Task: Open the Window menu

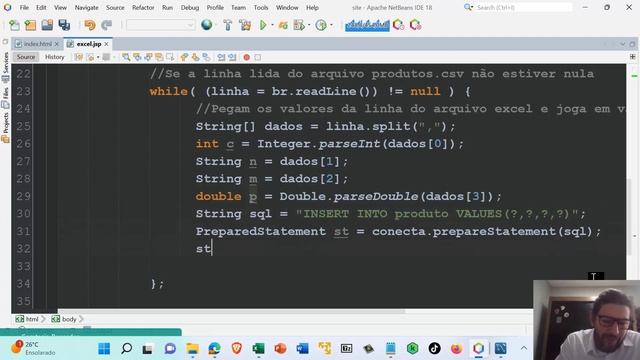Action: tap(287, 7)
